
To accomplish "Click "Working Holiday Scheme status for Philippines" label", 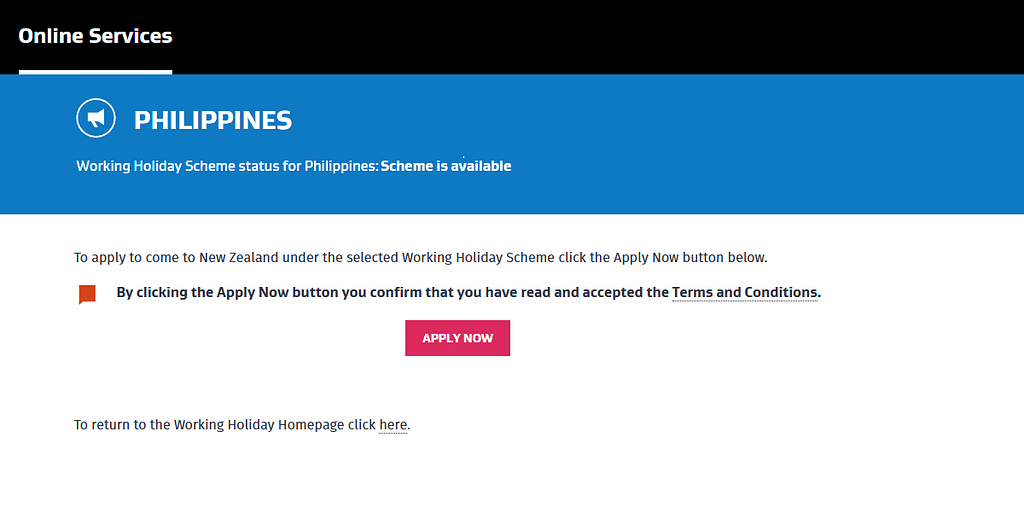I will click(227, 166).
